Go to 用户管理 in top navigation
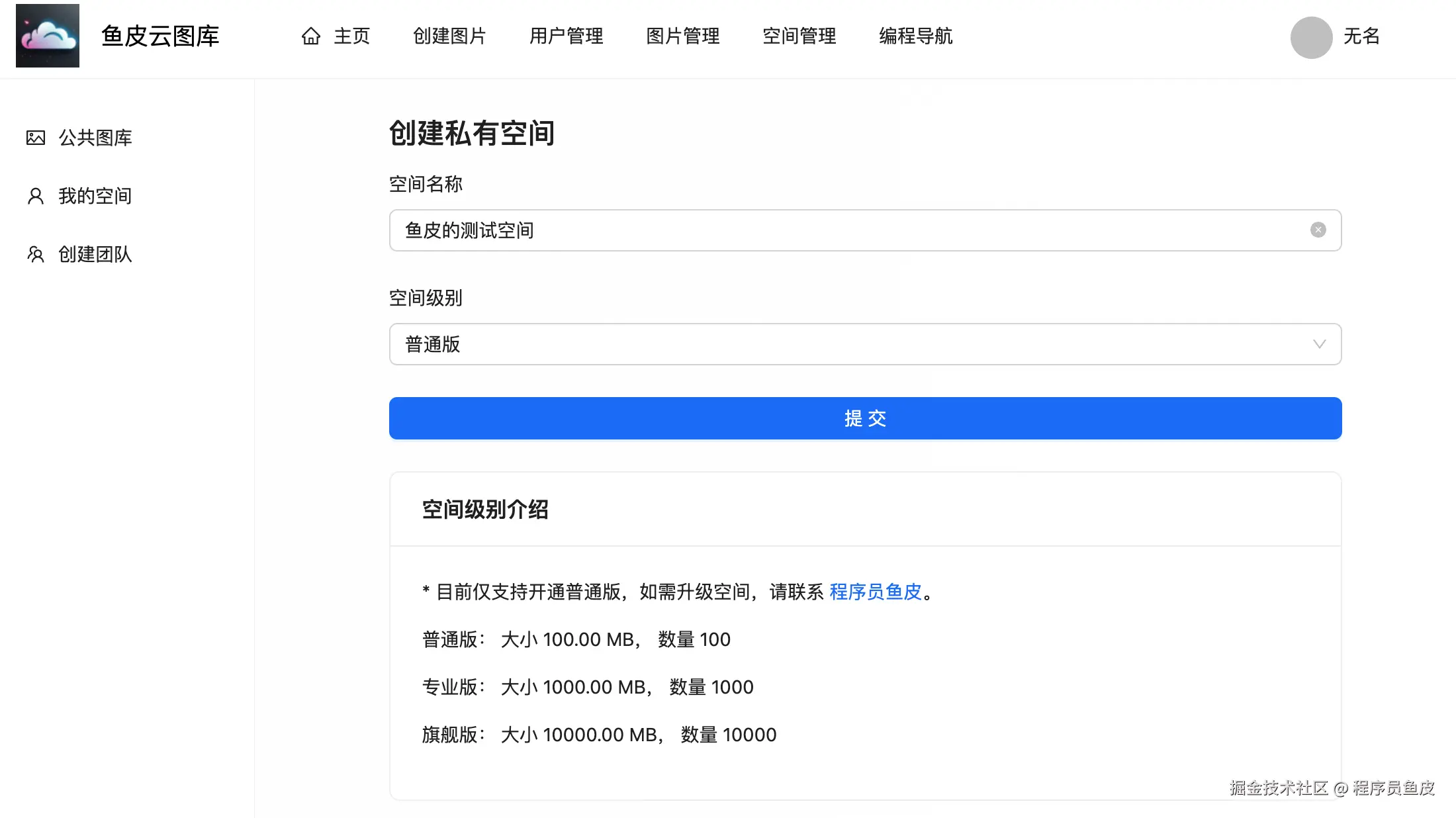 566,36
